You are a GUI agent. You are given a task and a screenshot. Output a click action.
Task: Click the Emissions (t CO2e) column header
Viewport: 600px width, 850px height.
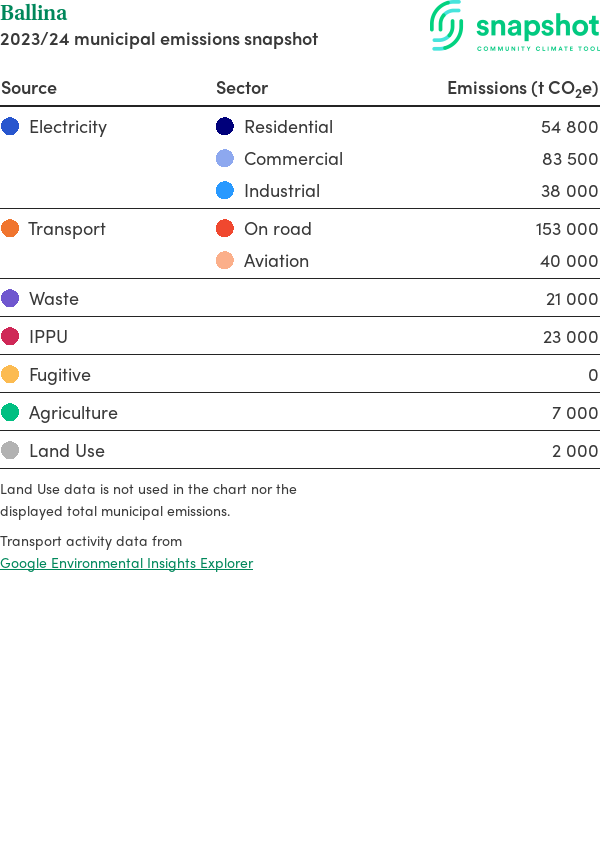pos(522,88)
